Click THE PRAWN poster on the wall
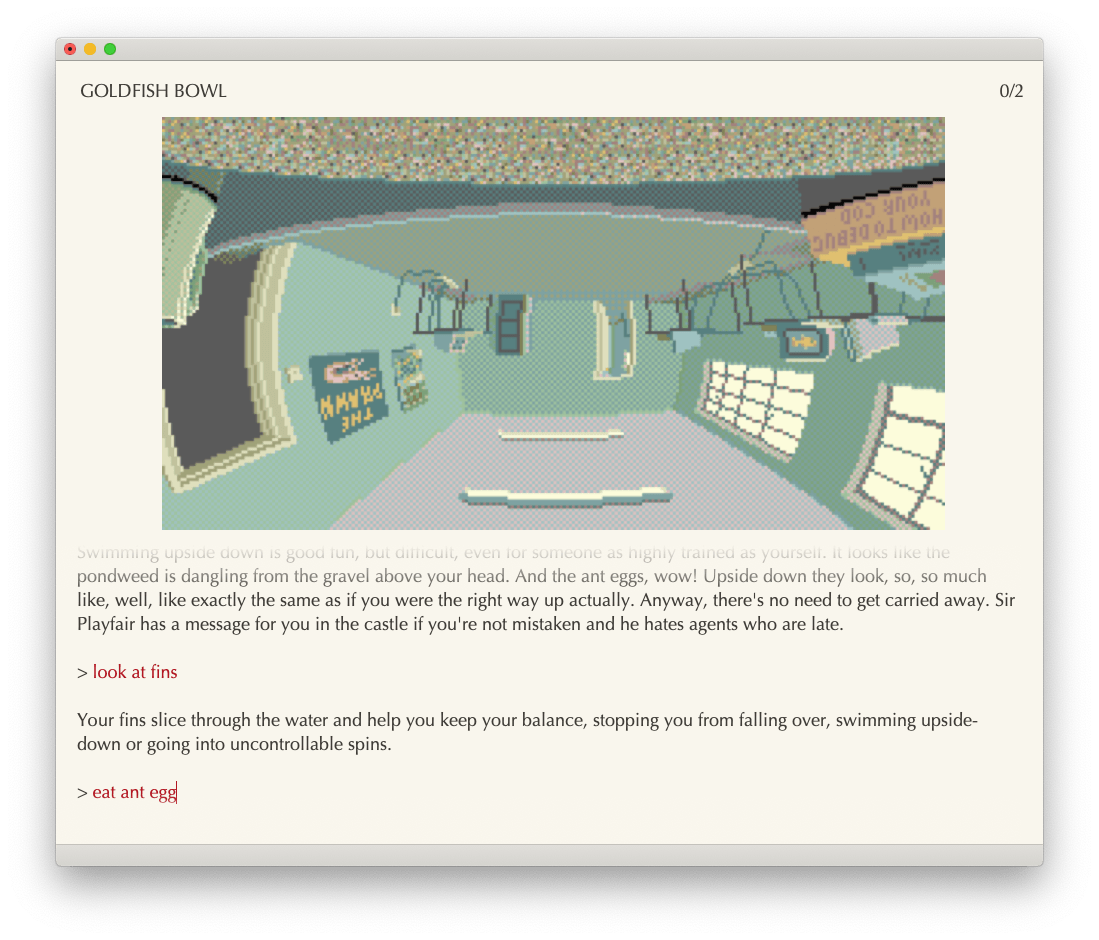 pos(348,390)
